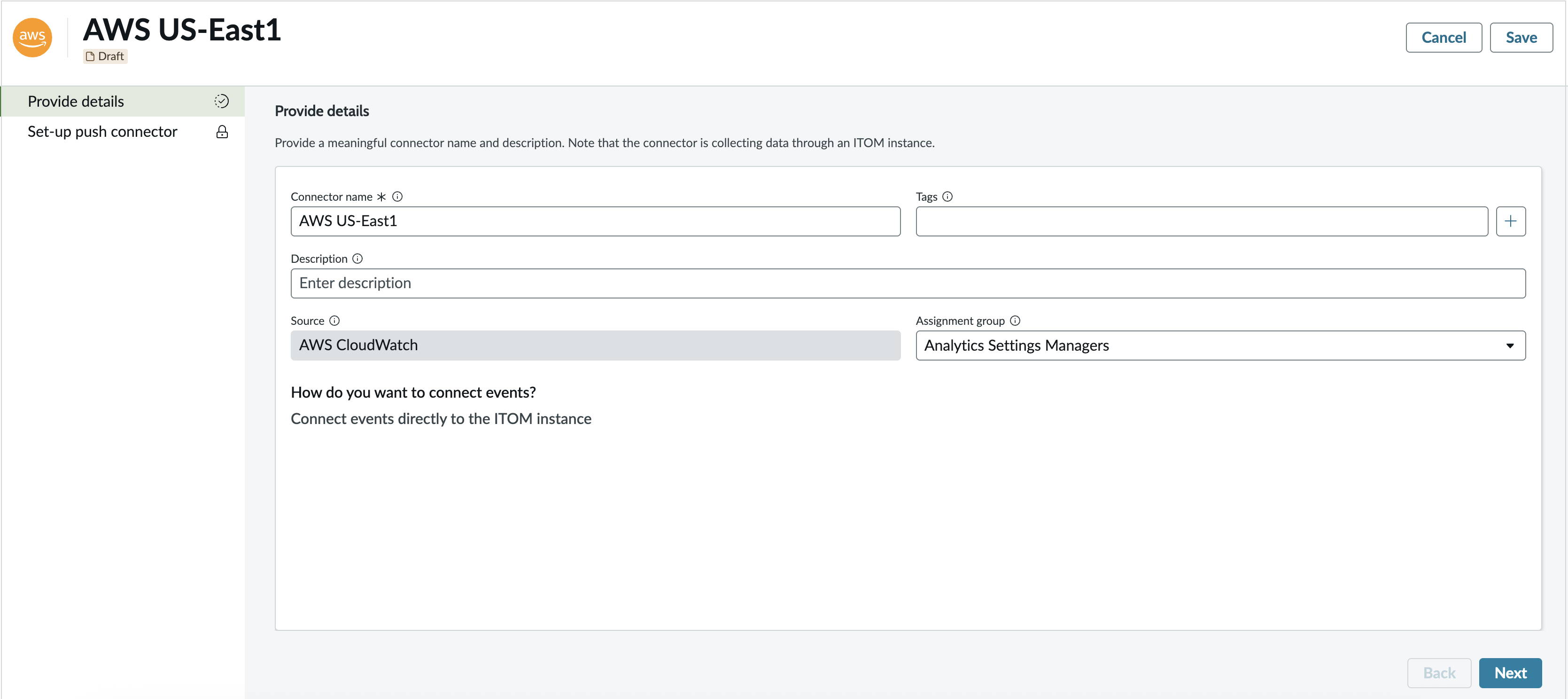Select the Set-up push connector step

(123, 132)
